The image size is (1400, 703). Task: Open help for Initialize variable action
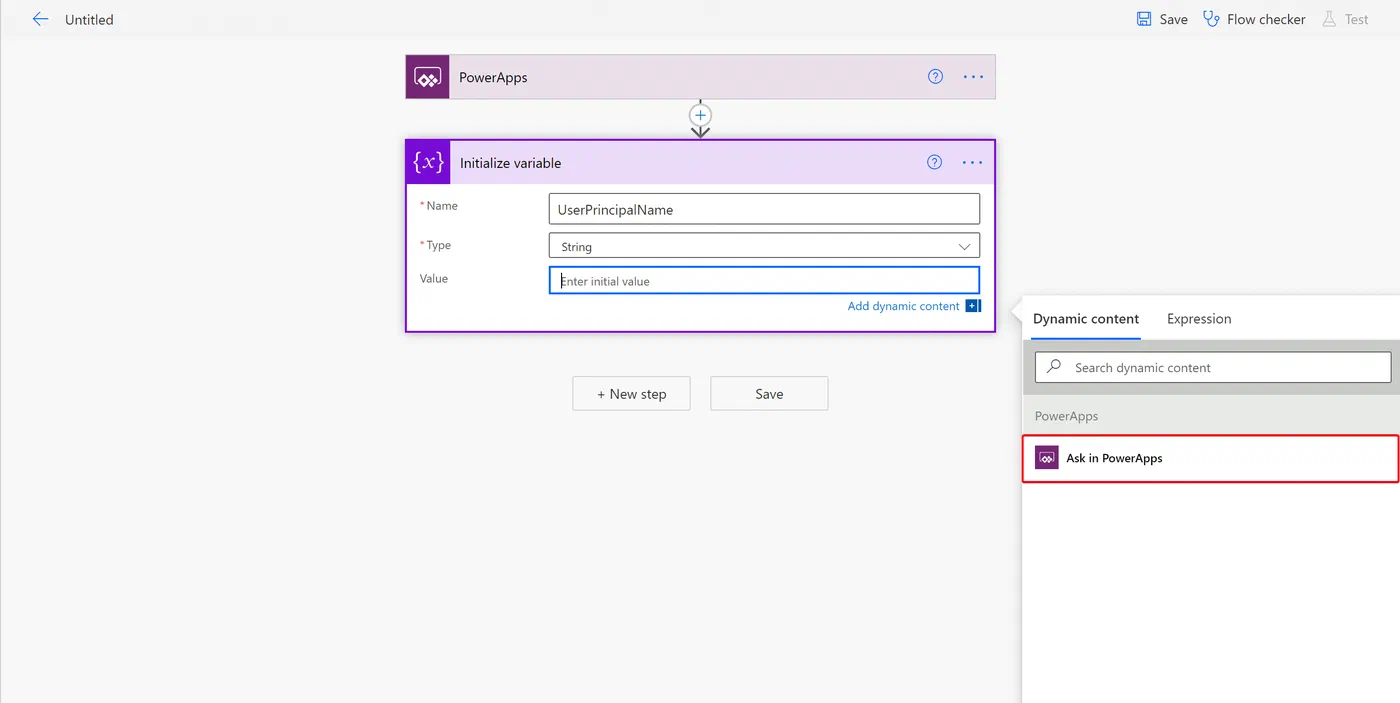(x=934, y=162)
